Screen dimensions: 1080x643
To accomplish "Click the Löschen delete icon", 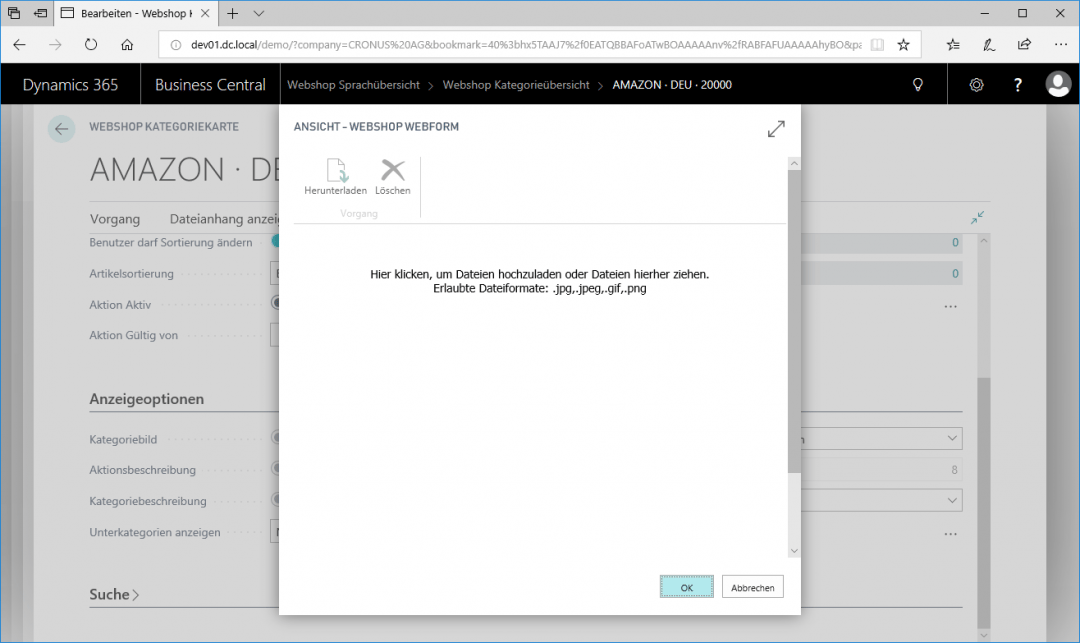I will [x=393, y=170].
